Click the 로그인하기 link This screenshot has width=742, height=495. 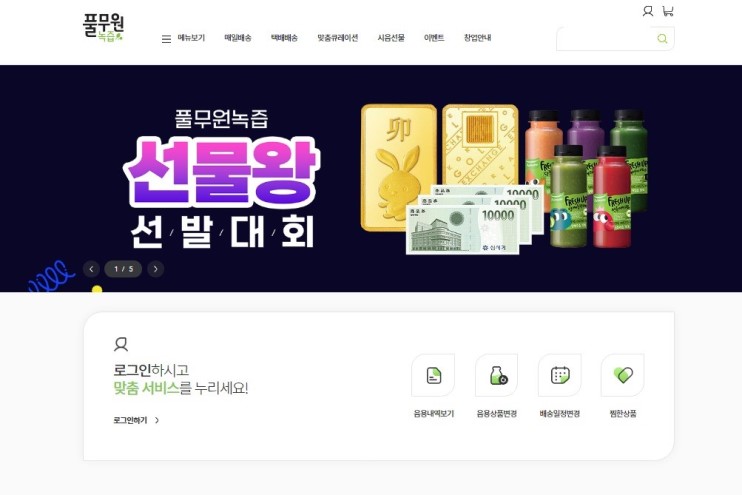tap(136, 420)
